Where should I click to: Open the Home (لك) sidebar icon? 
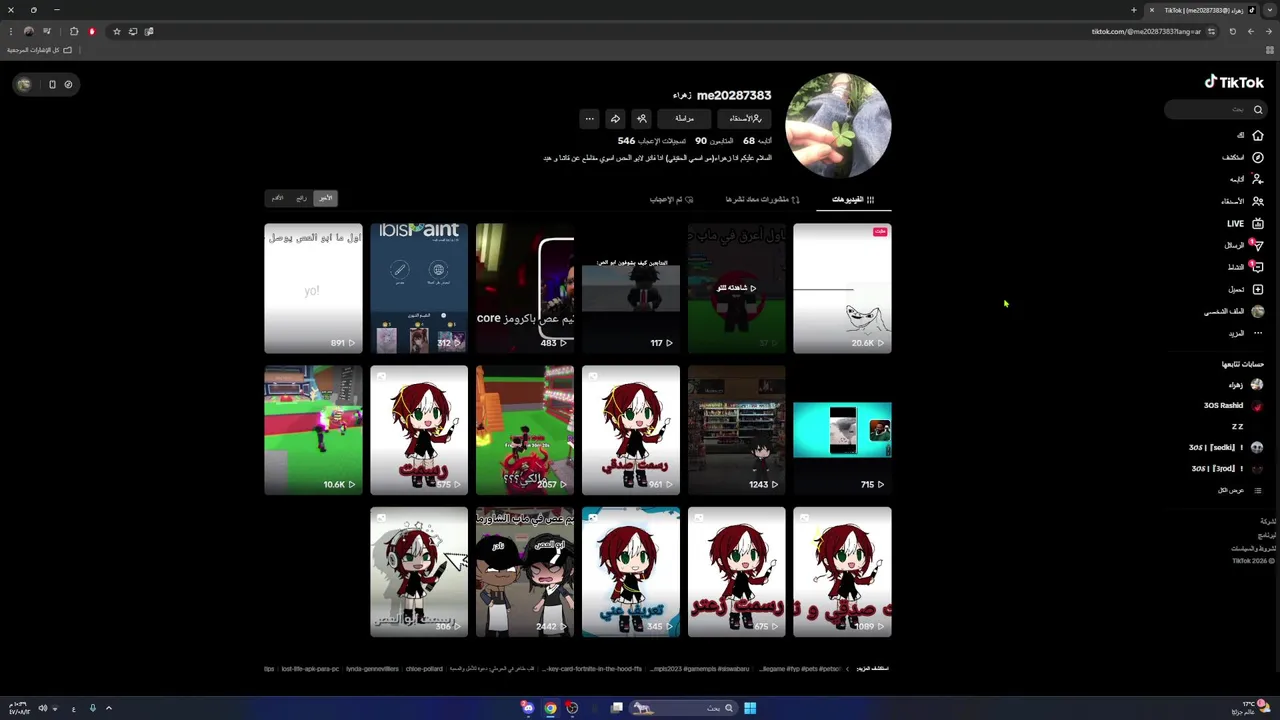point(1258,135)
